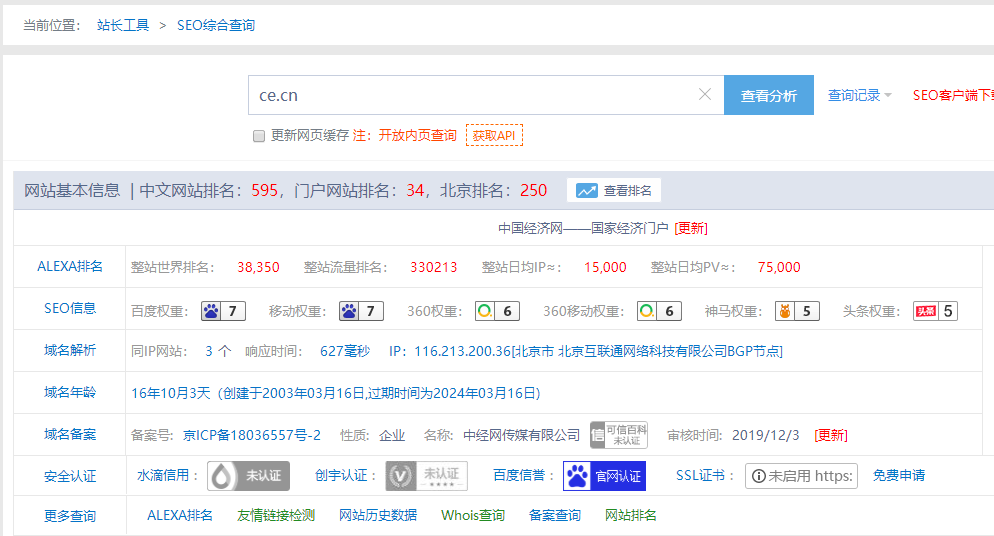Click 审核时间 date 2019/12/3

point(766,435)
